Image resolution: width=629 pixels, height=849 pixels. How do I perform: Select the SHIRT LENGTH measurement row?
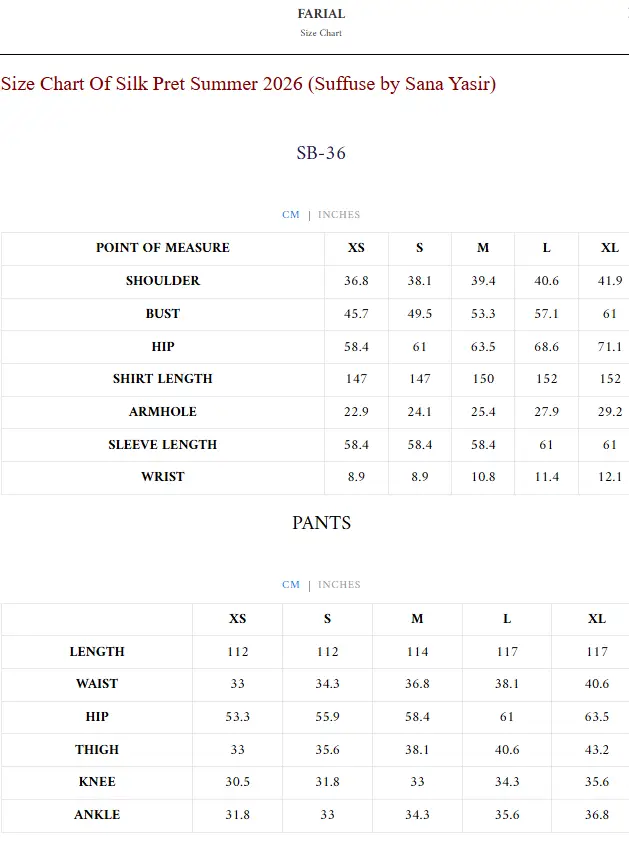point(162,379)
